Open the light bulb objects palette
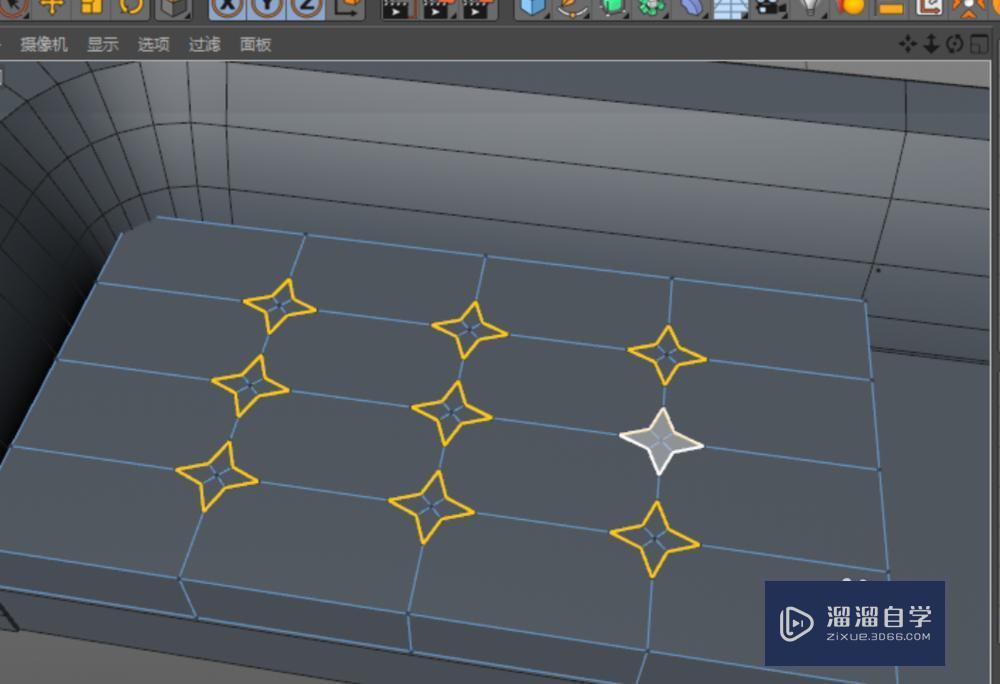The height and width of the screenshot is (684, 1000). [811, 7]
